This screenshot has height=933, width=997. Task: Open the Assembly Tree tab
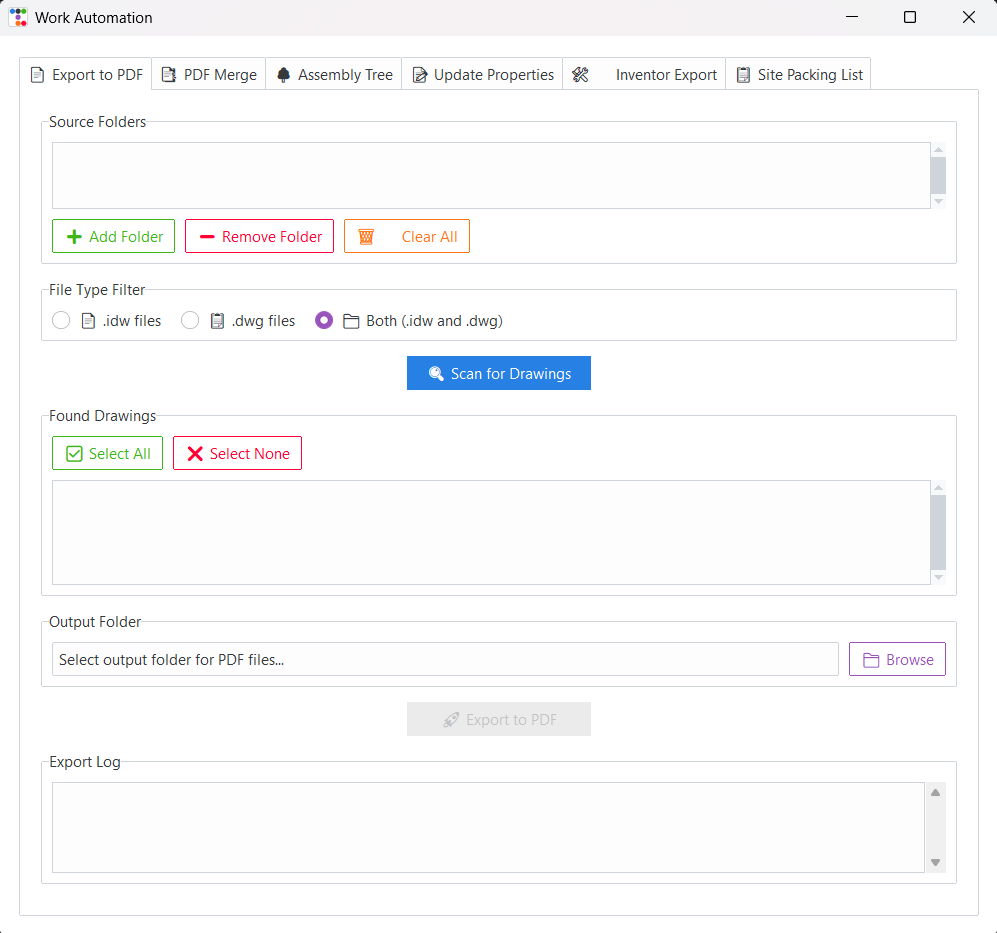pos(334,74)
